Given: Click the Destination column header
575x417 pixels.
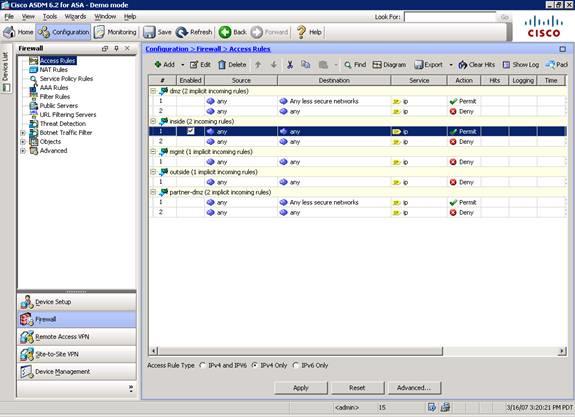Looking at the screenshot, I should (334, 80).
